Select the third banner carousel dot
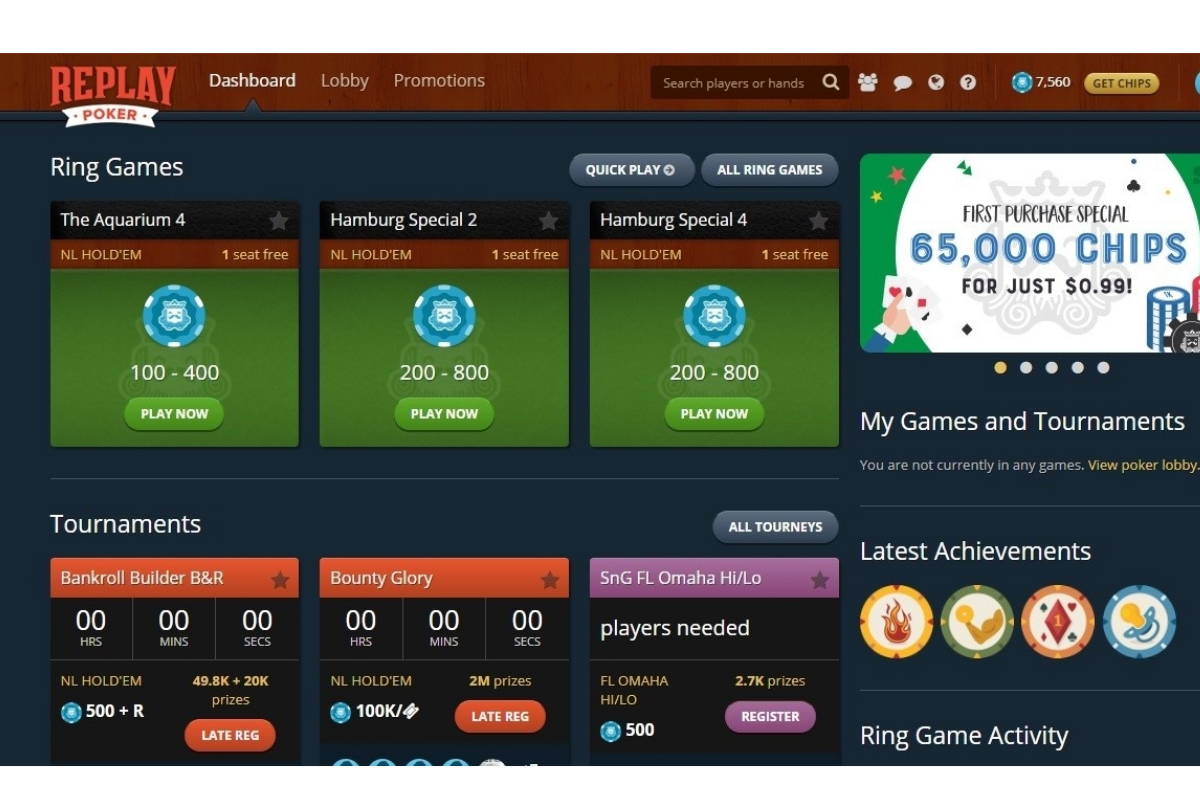The height and width of the screenshot is (800, 1200). click(x=1052, y=367)
